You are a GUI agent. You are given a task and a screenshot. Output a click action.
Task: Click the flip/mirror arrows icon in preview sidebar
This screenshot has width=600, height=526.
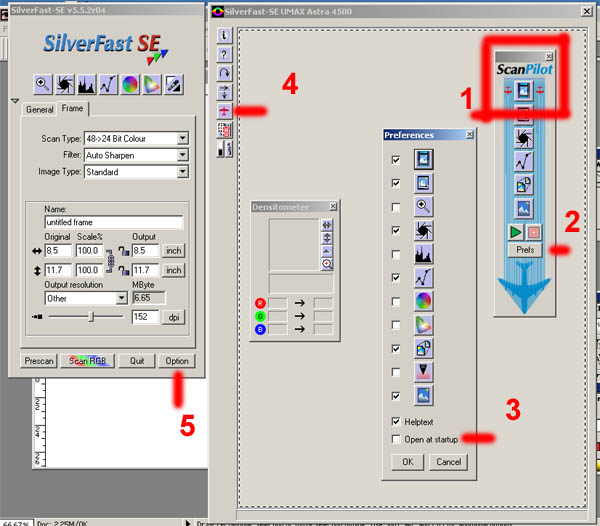tap(224, 92)
